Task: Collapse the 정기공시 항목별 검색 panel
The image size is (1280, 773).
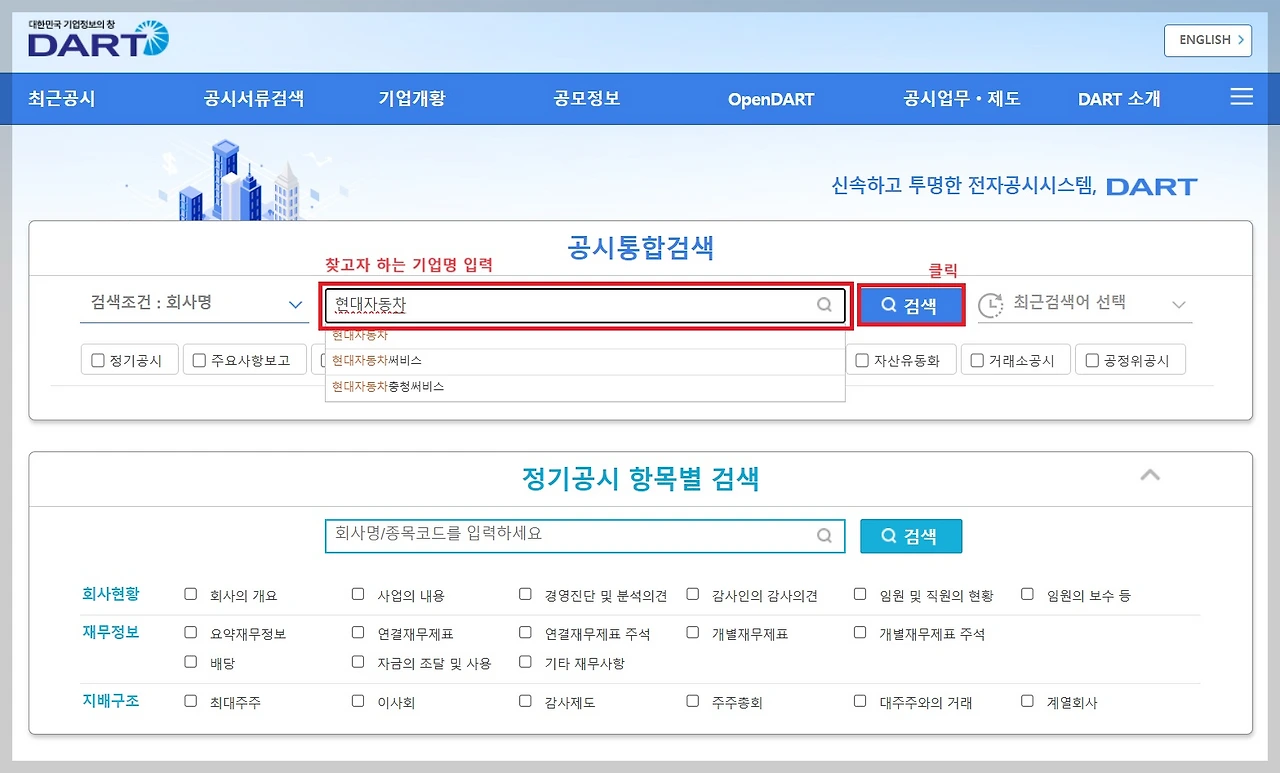Action: (x=1150, y=475)
